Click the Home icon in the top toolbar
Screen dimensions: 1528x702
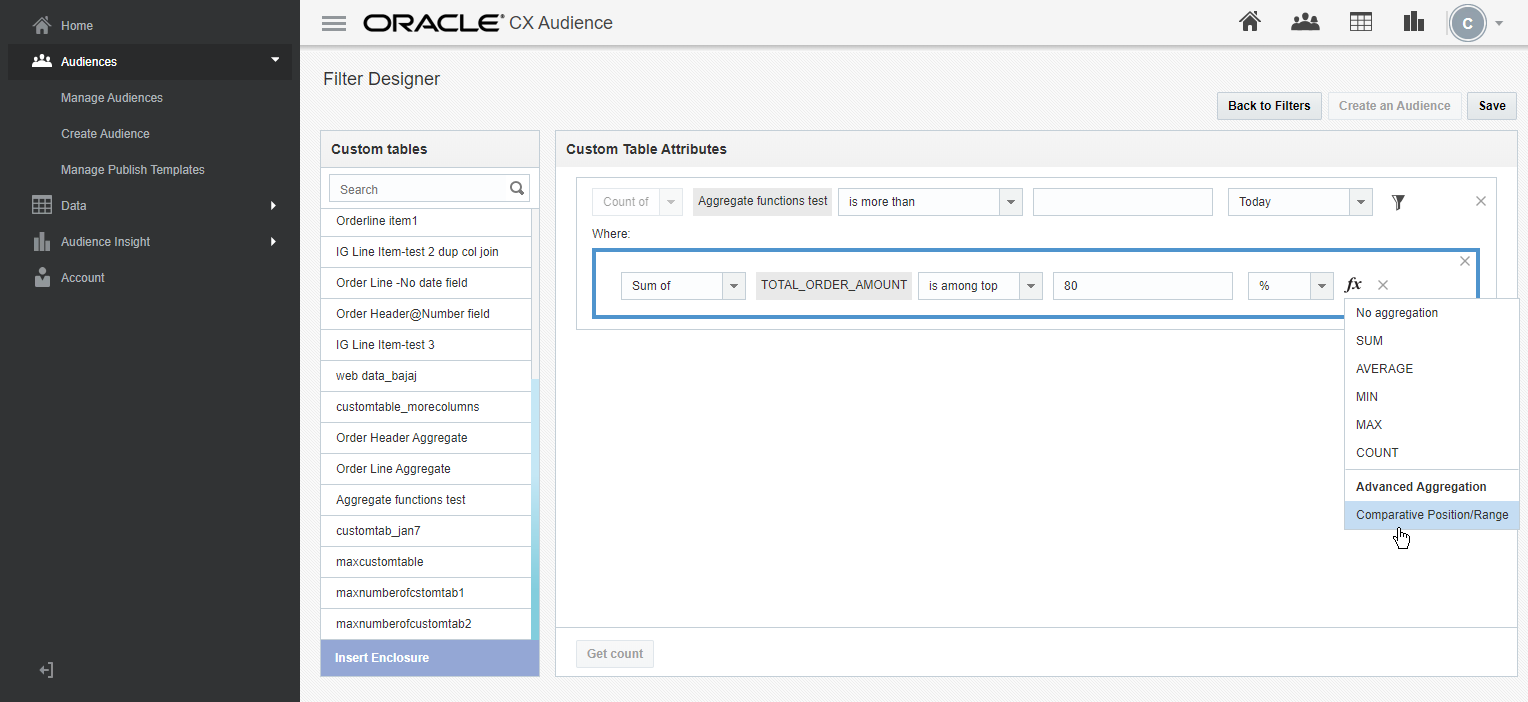(1249, 21)
